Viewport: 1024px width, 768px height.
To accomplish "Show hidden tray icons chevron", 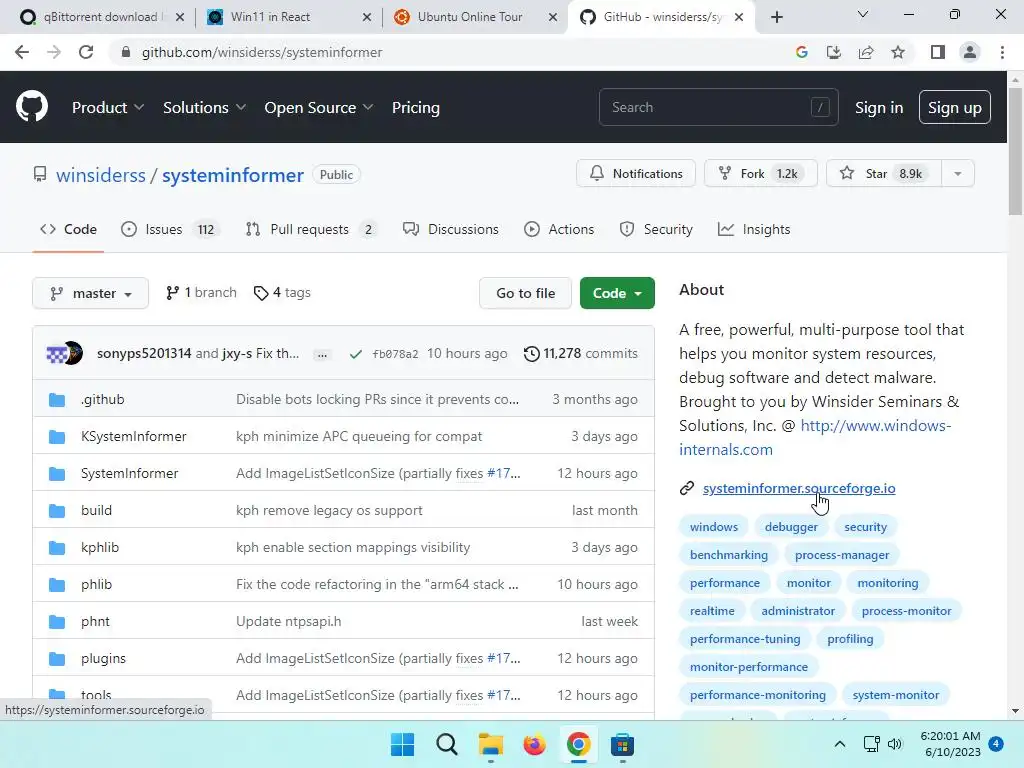I will tap(840, 744).
